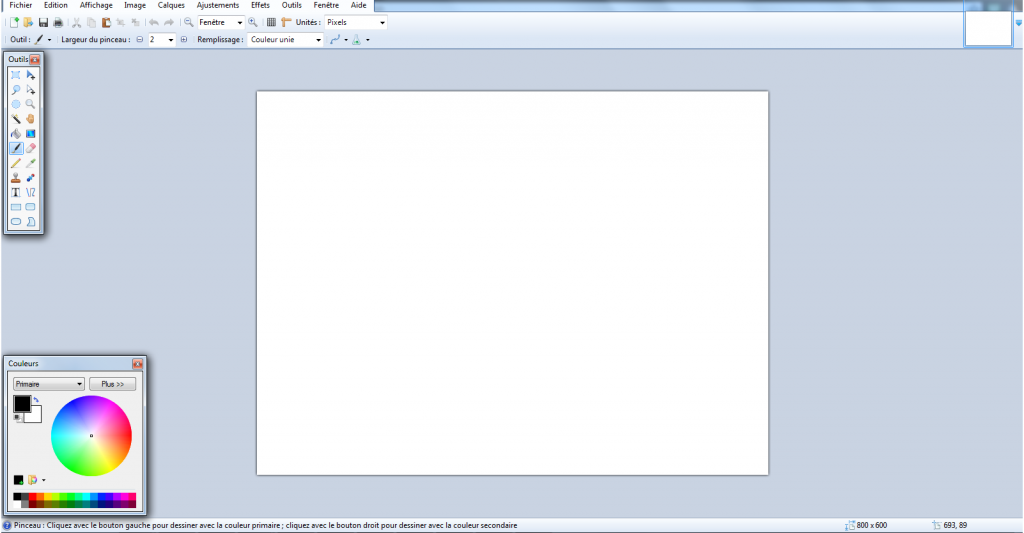Select the Magic Wand tool
Screen dimensions: 1024x533
16,119
